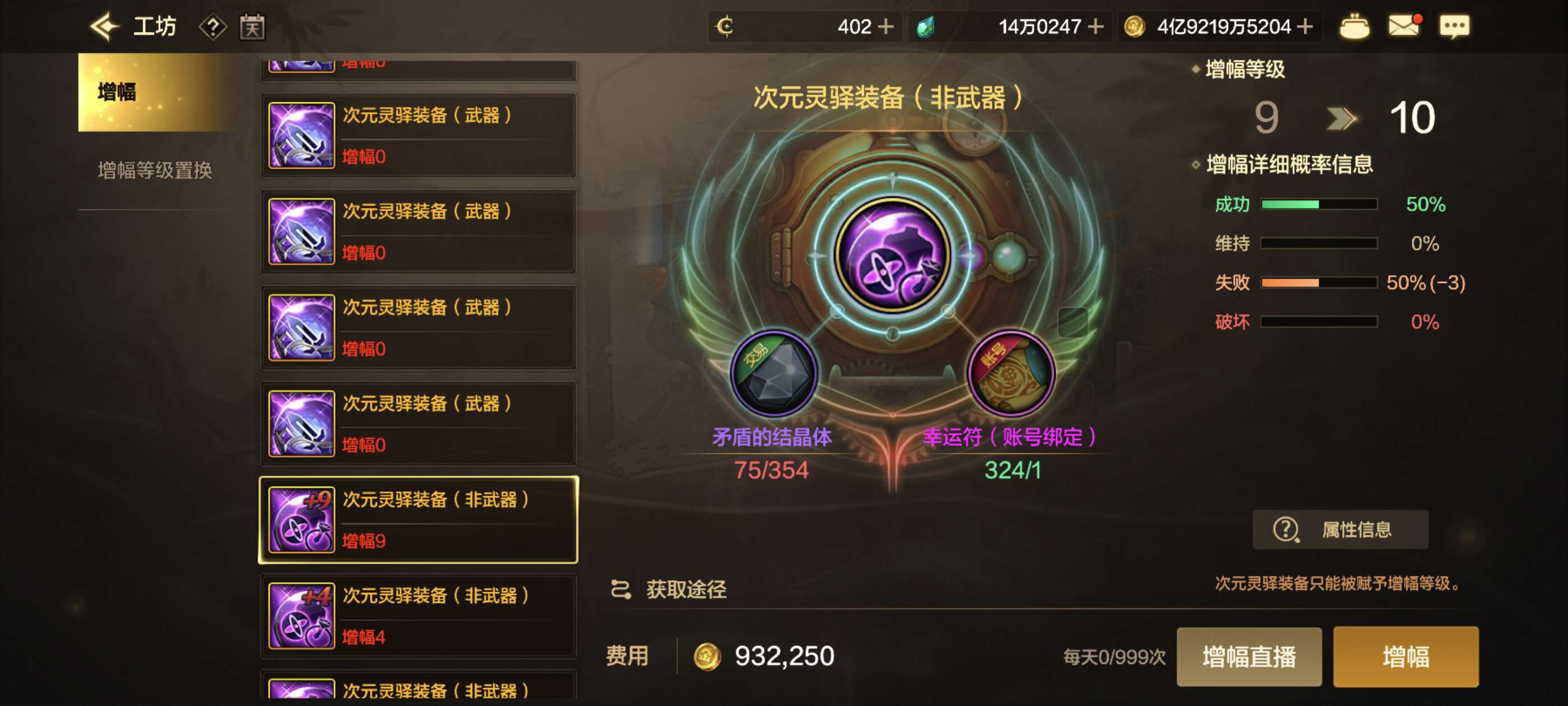Tap the 幸运符 lucky charm icon
The width and height of the screenshot is (1568, 706).
[1011, 373]
